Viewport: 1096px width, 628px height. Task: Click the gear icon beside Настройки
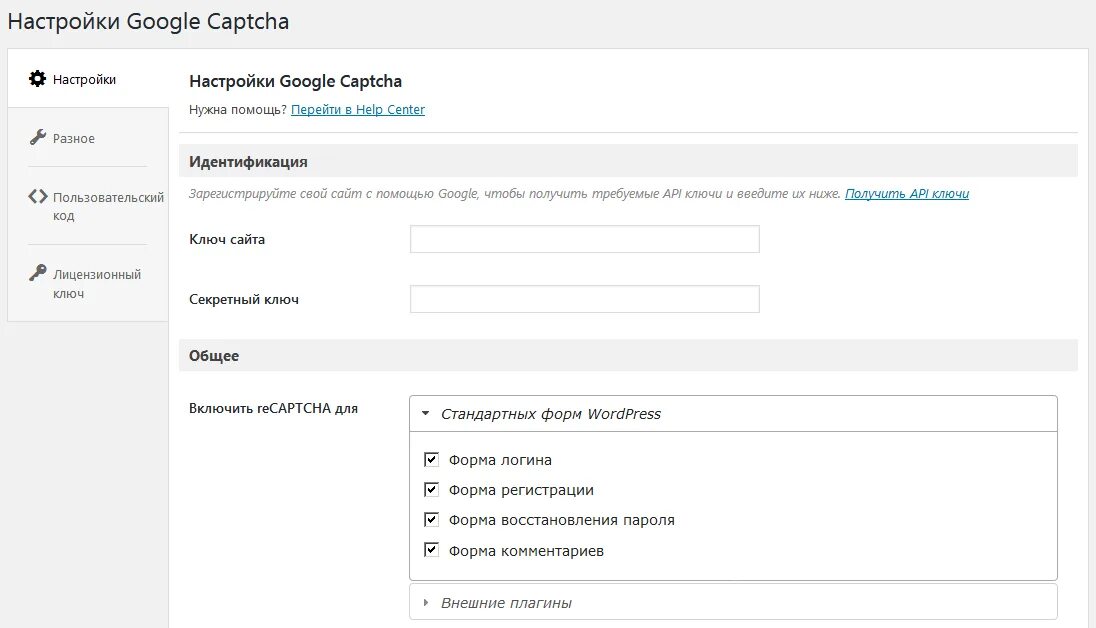point(38,79)
